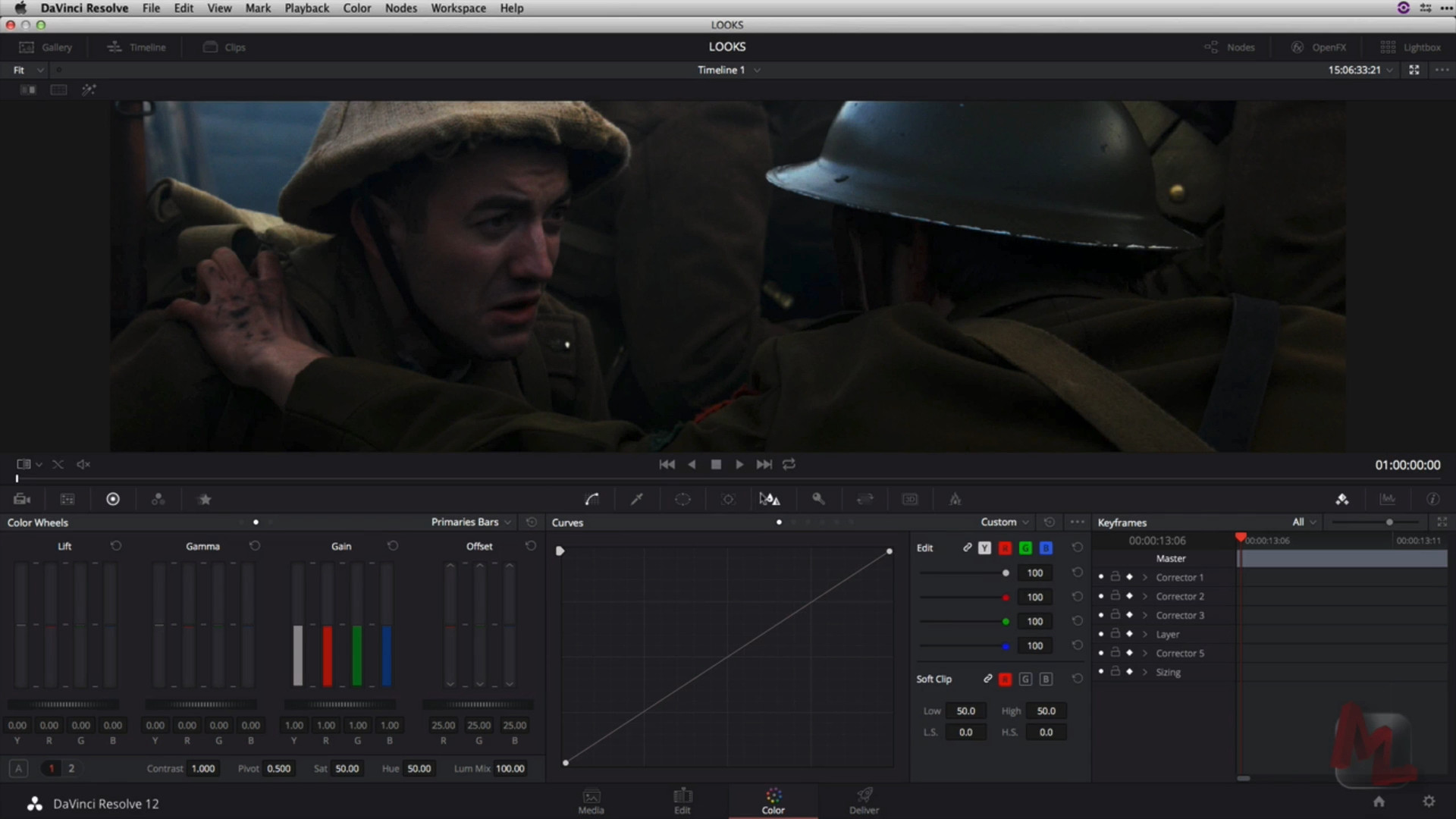Toggle split screen icon

[58, 89]
